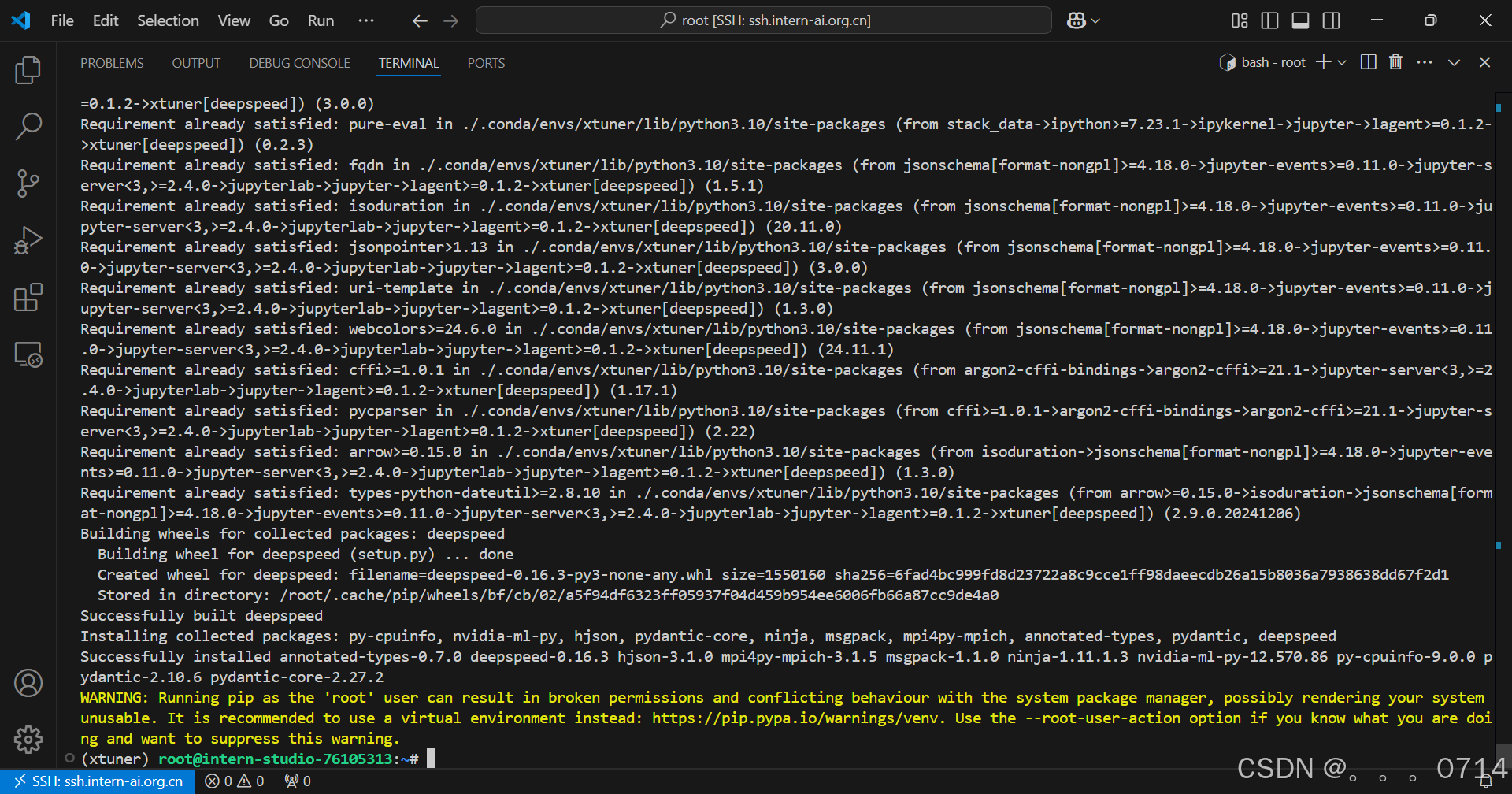The width and height of the screenshot is (1512, 794).
Task: Open forwarded ports status item
Action: pyautogui.click(x=298, y=781)
